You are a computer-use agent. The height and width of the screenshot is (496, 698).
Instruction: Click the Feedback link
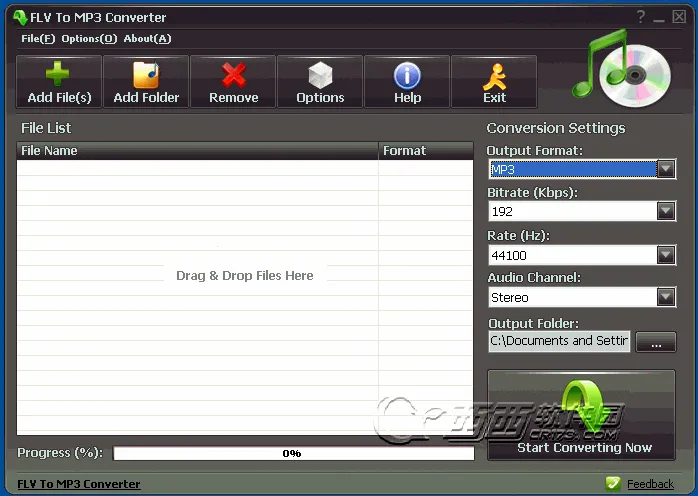pyautogui.click(x=650, y=484)
